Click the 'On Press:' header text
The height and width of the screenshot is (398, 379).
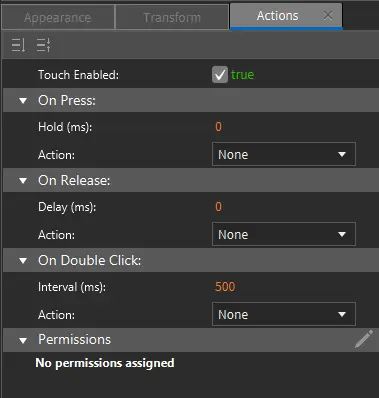[x=67, y=100]
